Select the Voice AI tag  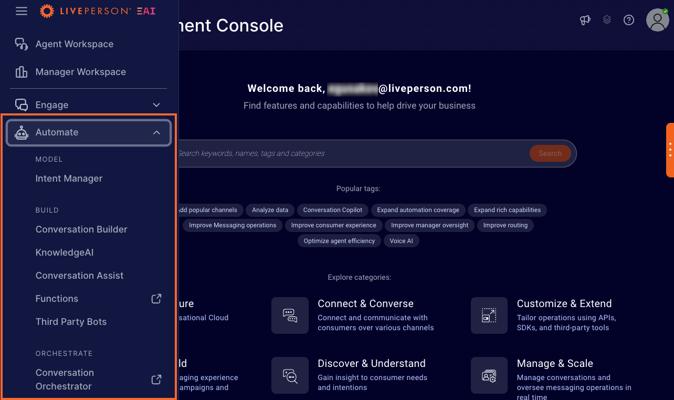pyautogui.click(x=401, y=241)
